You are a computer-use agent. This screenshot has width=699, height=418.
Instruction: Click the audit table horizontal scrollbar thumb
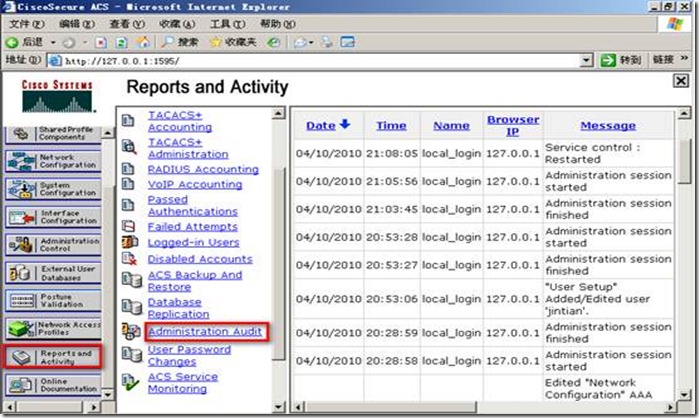pyautogui.click(x=390, y=407)
